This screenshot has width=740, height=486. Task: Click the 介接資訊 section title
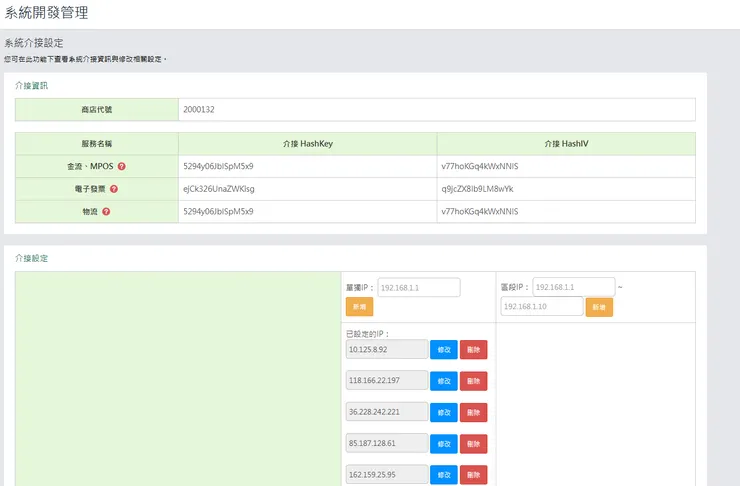[31, 85]
